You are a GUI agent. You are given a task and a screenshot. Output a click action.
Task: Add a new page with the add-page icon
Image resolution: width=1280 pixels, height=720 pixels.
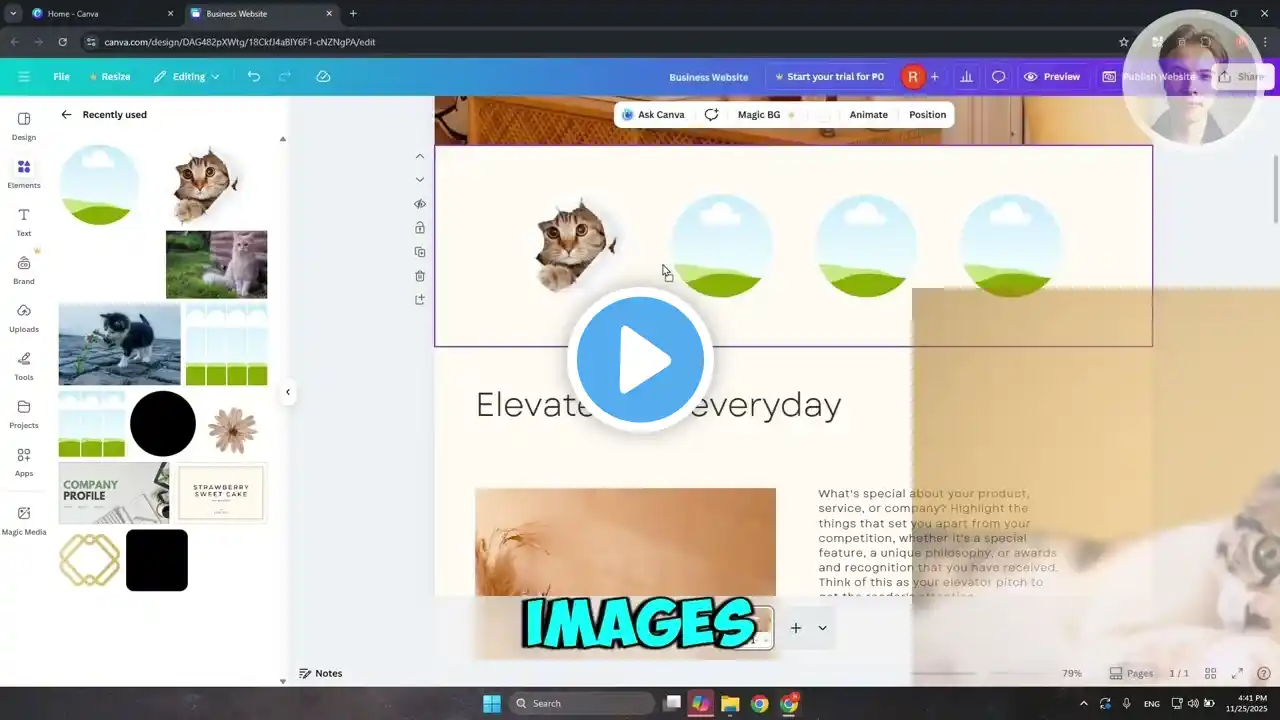tap(795, 627)
